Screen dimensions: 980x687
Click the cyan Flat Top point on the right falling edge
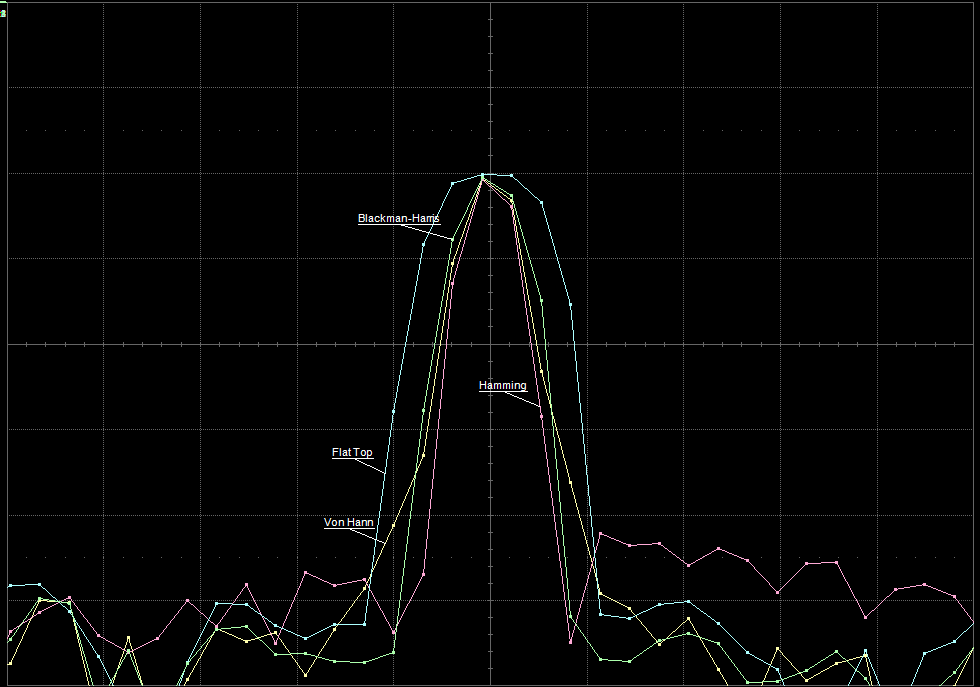570,302
